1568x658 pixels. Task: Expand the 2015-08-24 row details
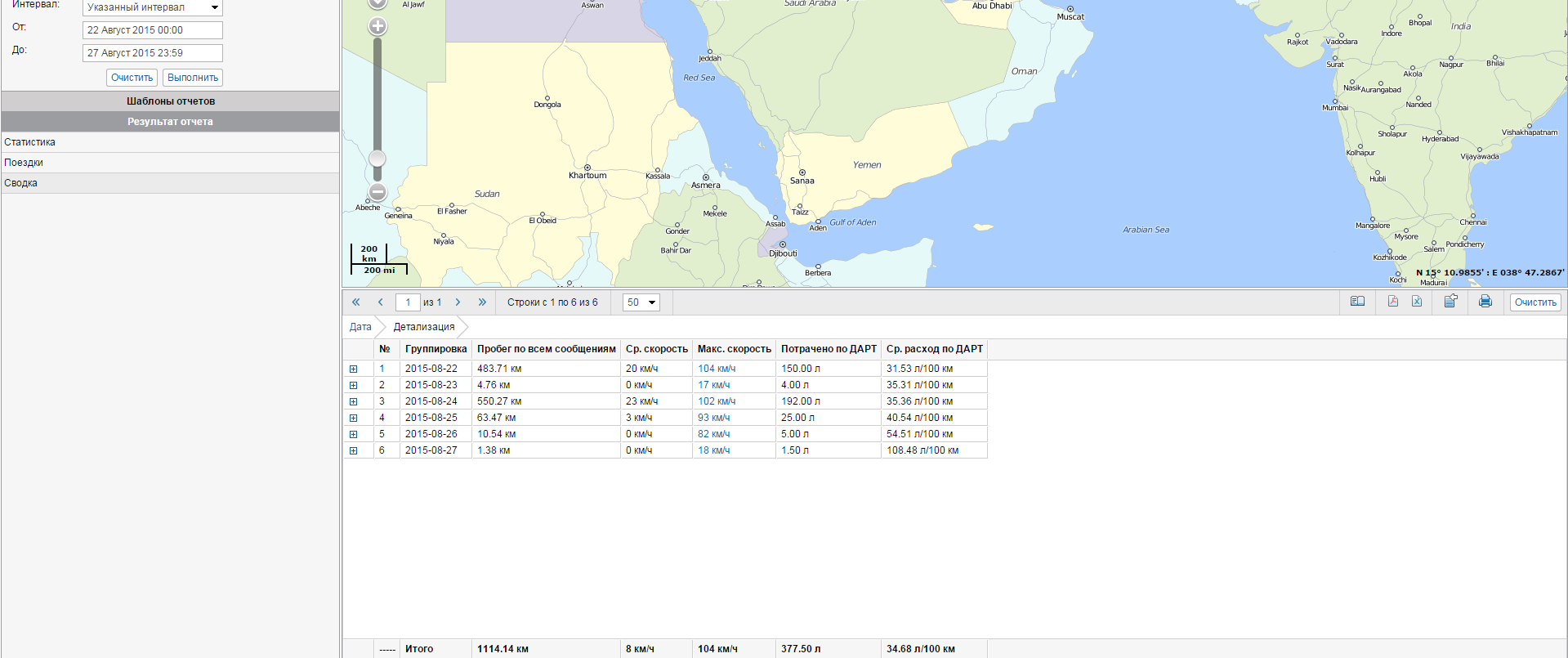click(354, 402)
